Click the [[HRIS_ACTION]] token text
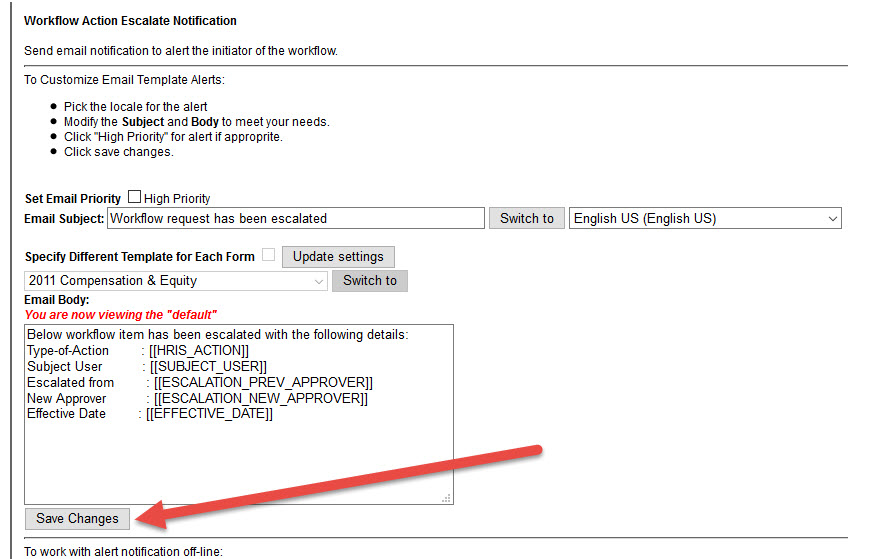Viewport: 893px width, 559px height. pyautogui.click(x=199, y=351)
